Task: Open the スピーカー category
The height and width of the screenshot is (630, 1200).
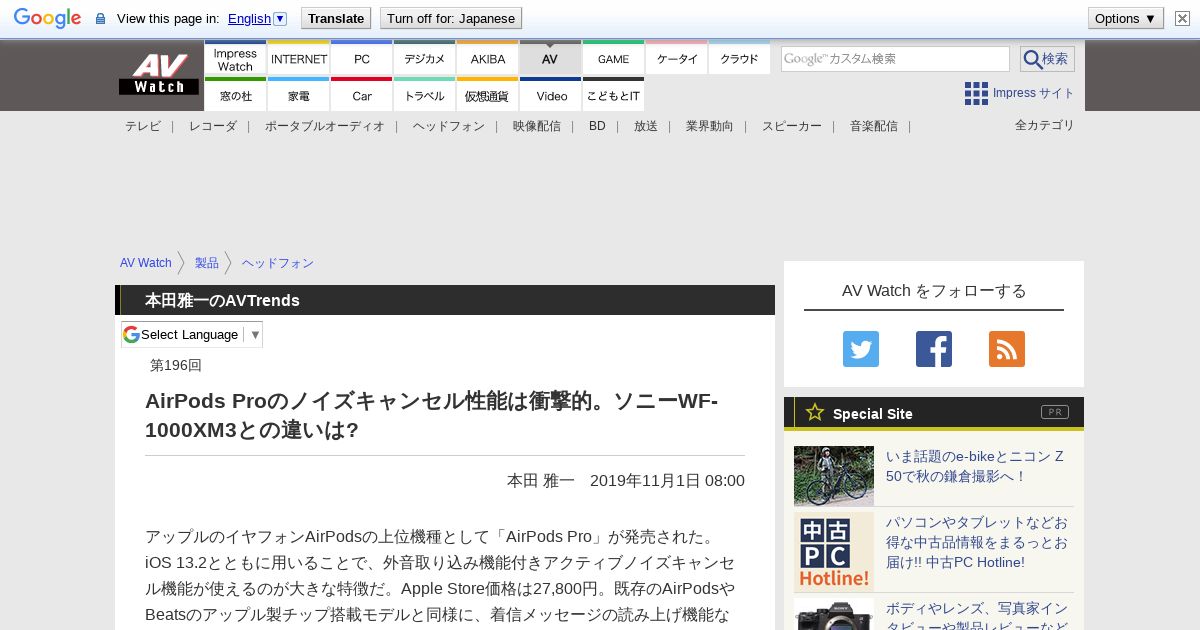Action: click(x=792, y=126)
